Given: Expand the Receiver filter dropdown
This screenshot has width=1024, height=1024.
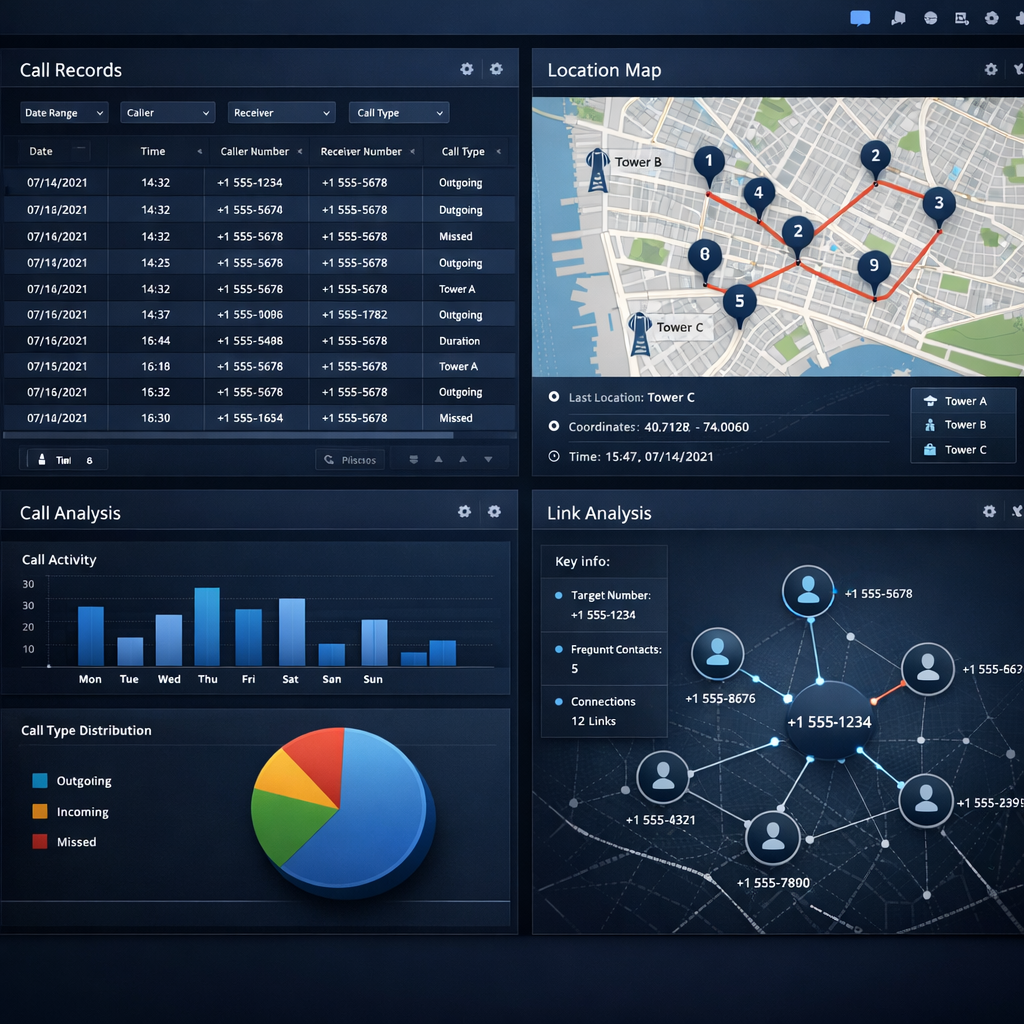Looking at the screenshot, I should tap(281, 112).
